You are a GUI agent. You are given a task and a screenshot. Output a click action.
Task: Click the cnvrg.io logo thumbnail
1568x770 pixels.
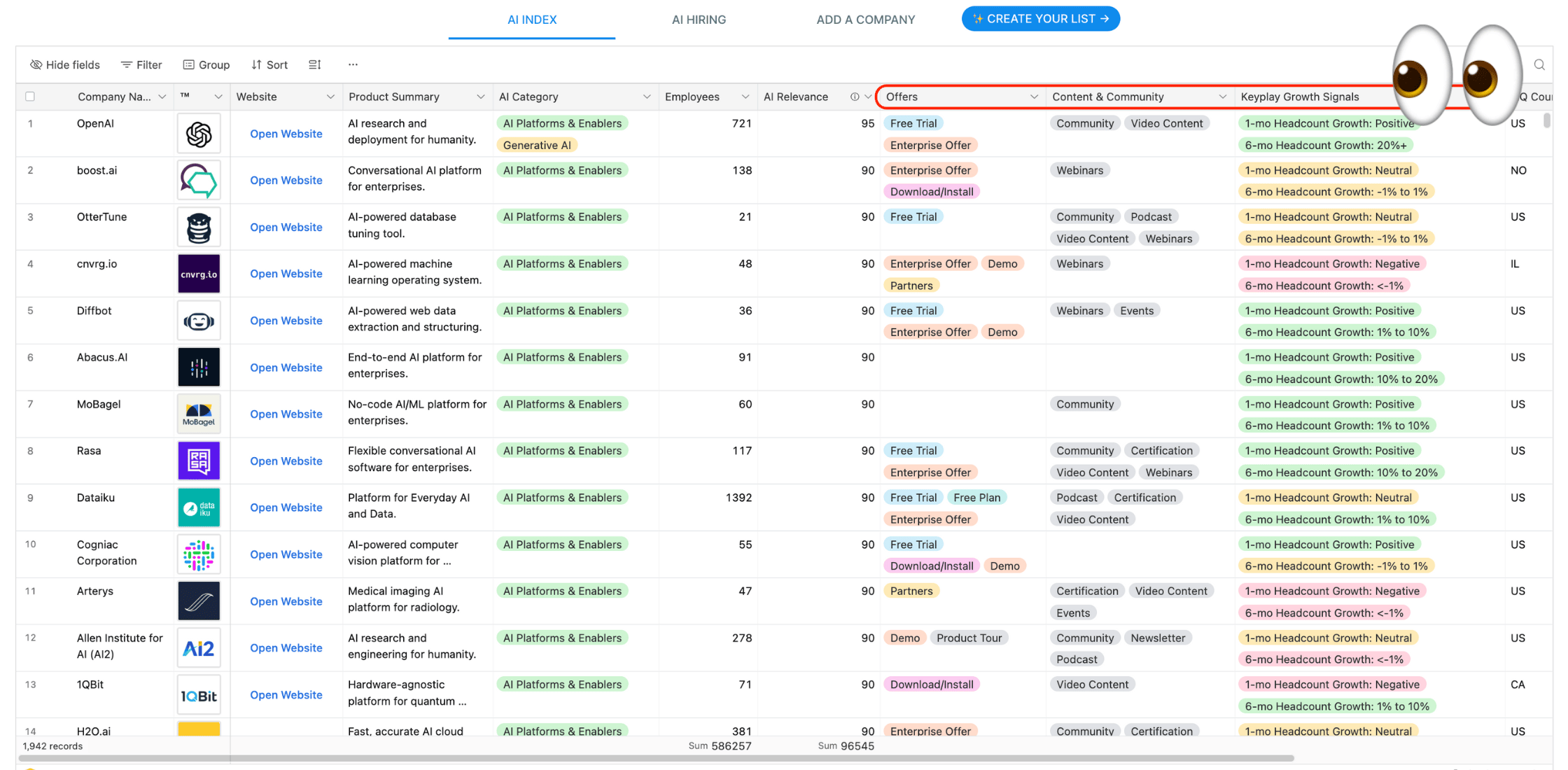point(199,274)
